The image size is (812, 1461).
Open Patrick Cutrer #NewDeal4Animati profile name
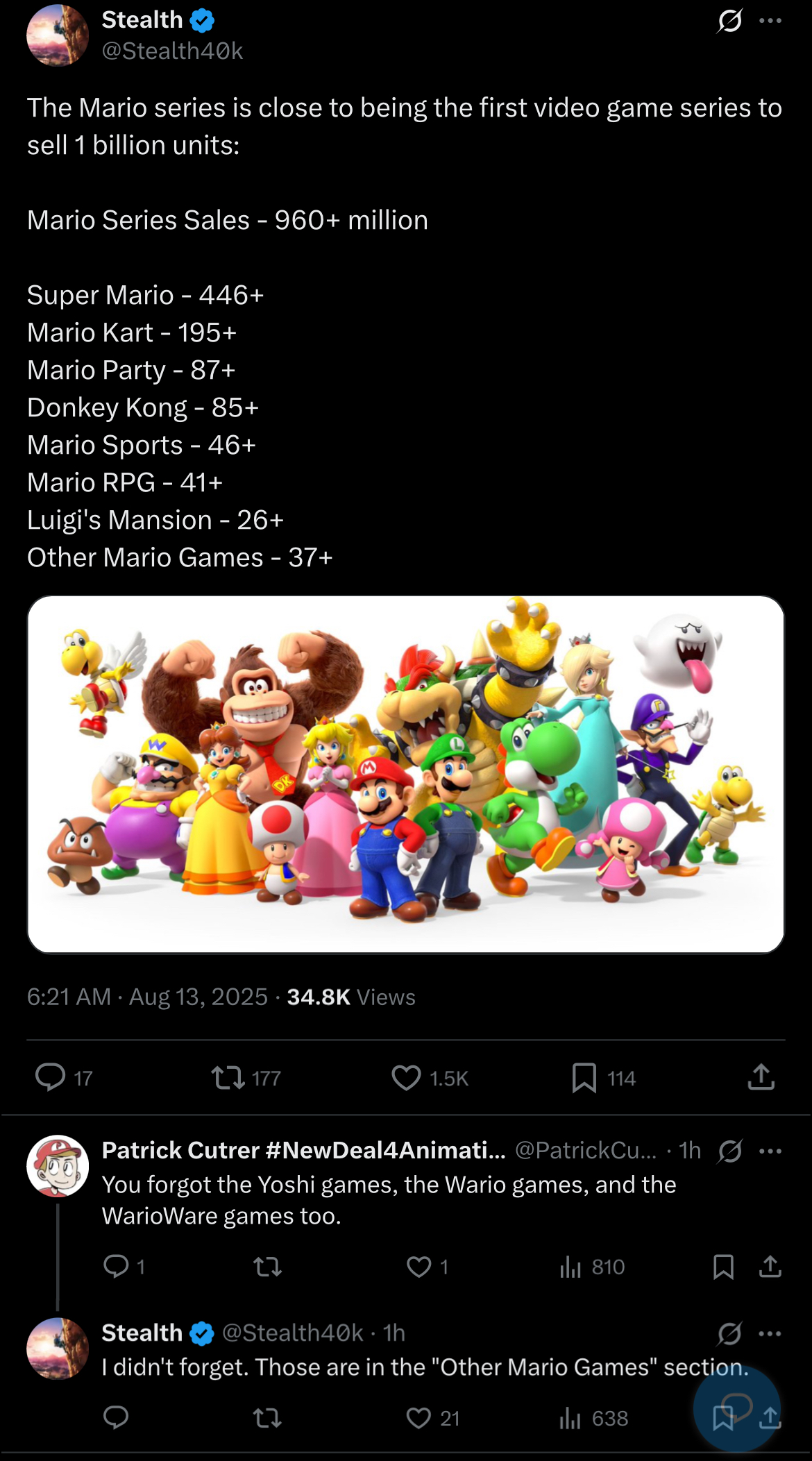pyautogui.click(x=304, y=1150)
